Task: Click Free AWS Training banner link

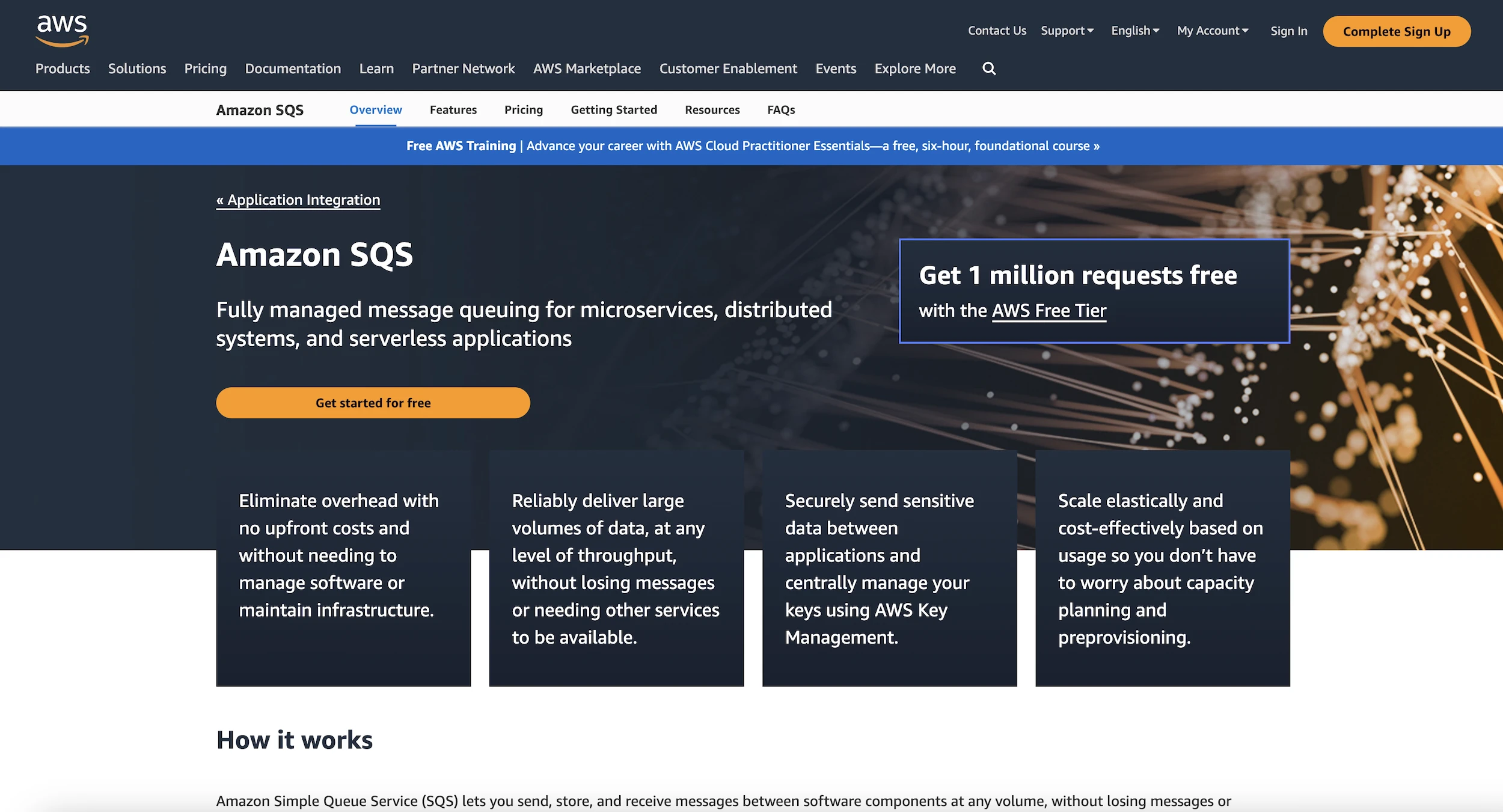Action: tap(753, 146)
